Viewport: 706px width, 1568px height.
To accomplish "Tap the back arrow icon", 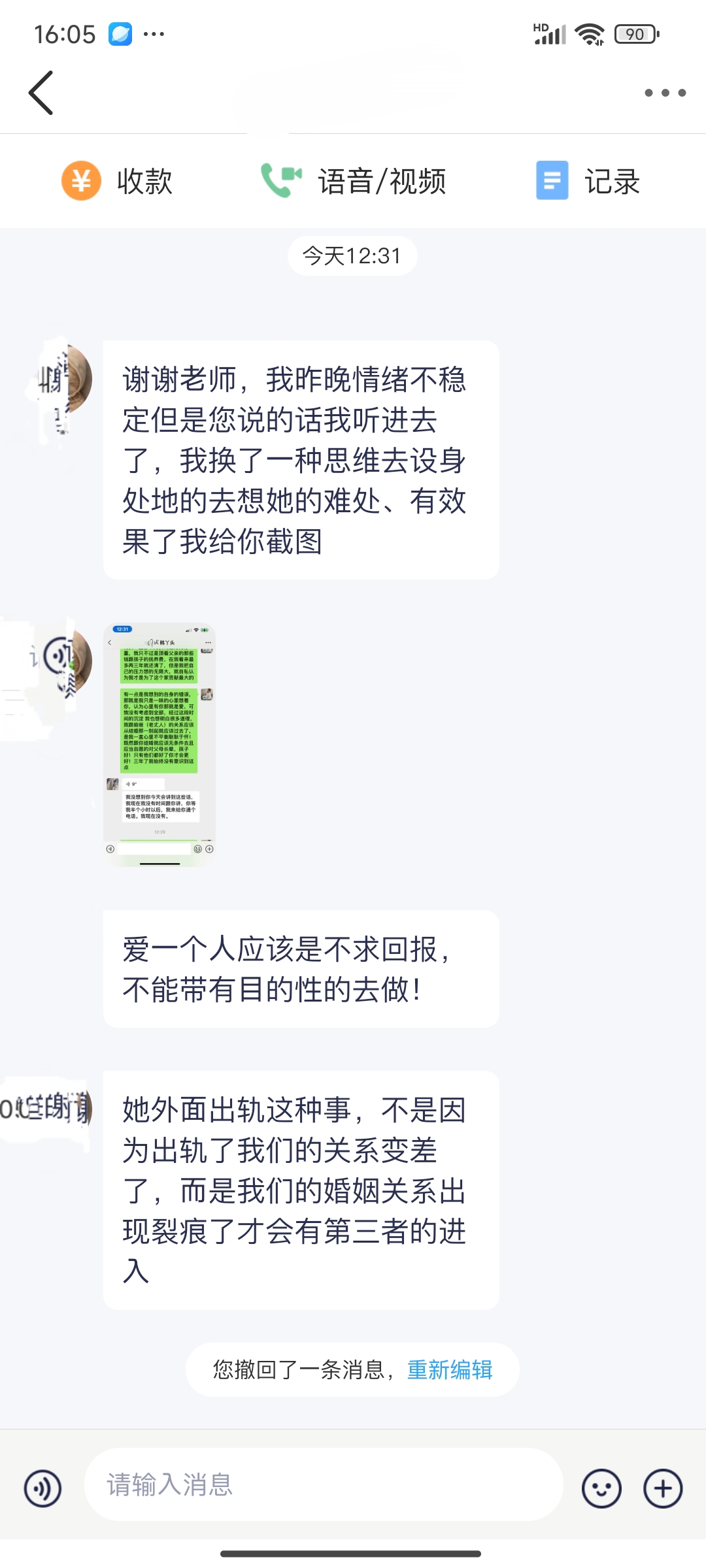I will [41, 93].
